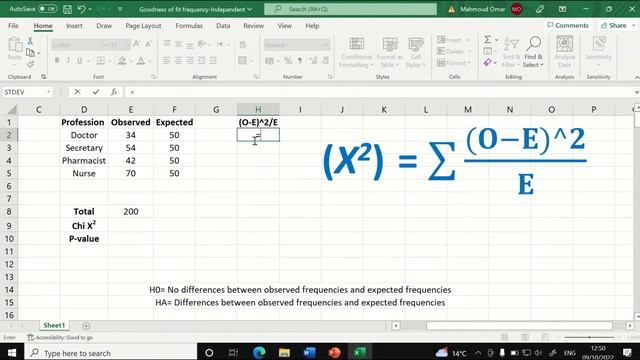Click the Save icon in title bar

pos(67,9)
